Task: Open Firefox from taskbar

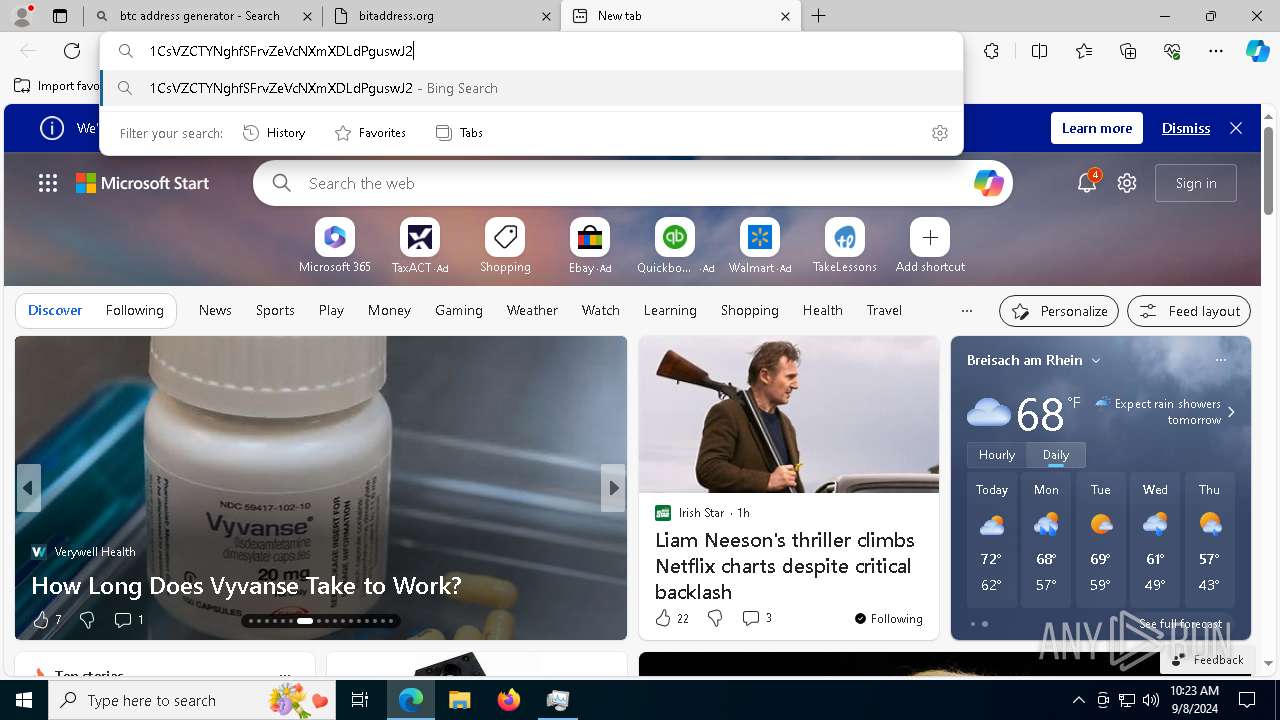Action: click(x=509, y=700)
